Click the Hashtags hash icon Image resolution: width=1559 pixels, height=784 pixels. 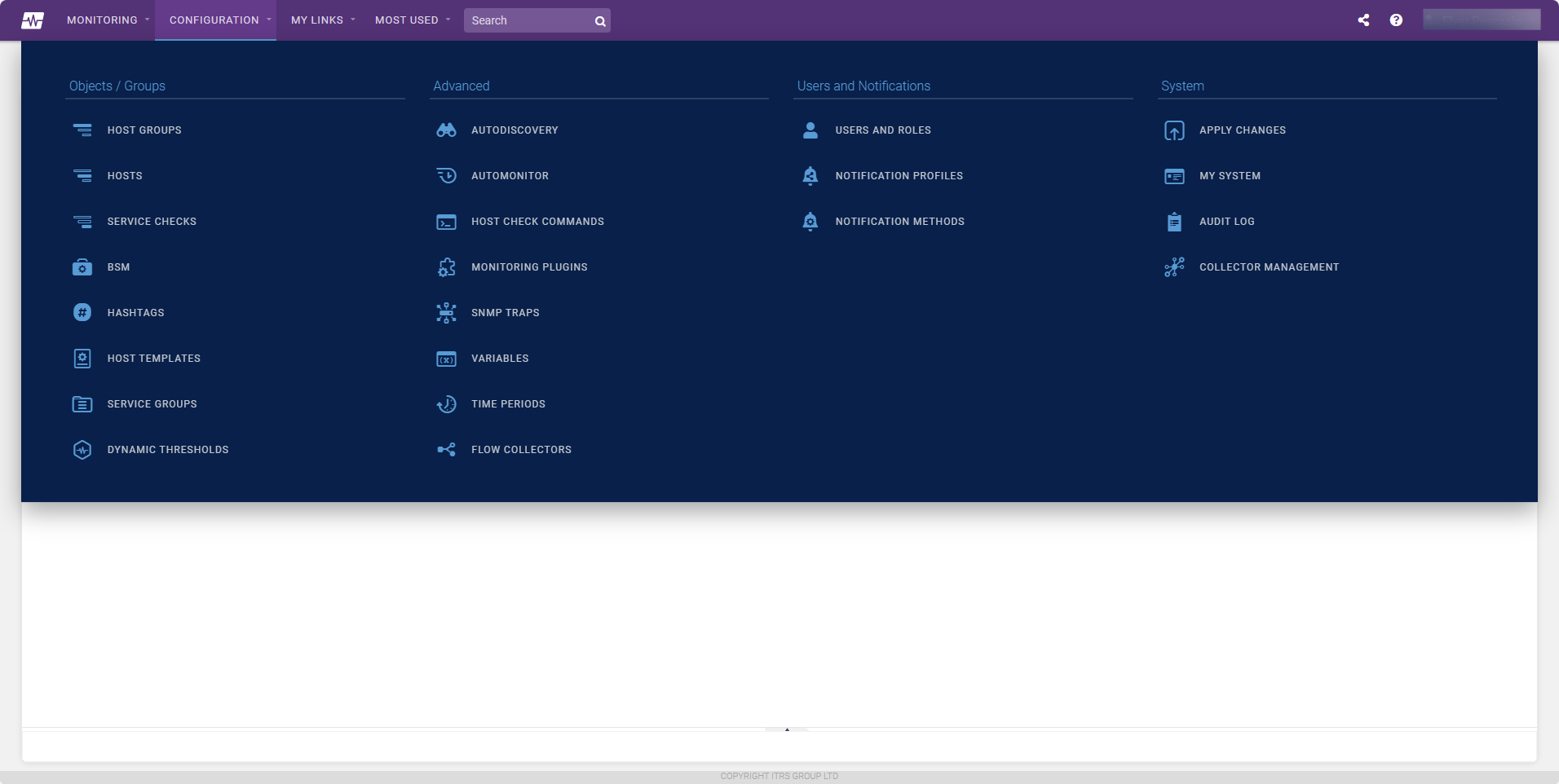coord(82,313)
